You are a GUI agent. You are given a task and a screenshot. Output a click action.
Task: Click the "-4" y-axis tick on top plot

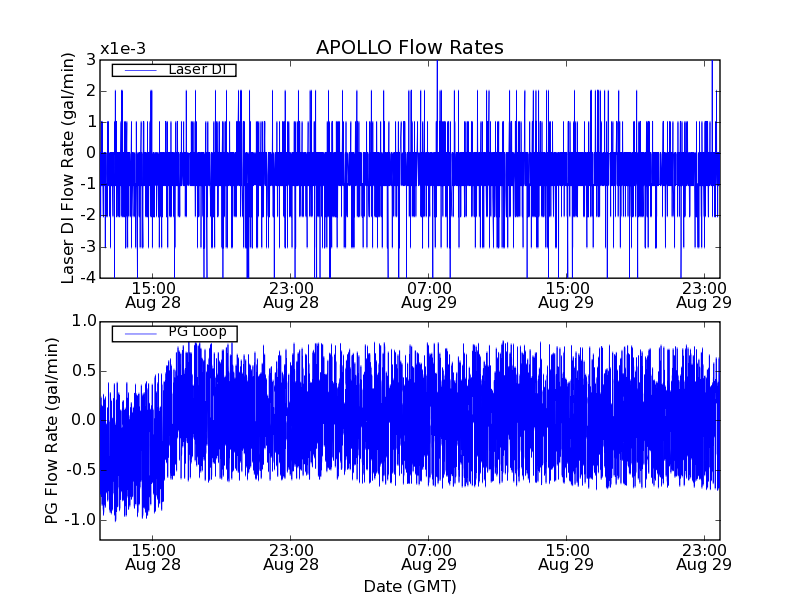tap(89, 278)
